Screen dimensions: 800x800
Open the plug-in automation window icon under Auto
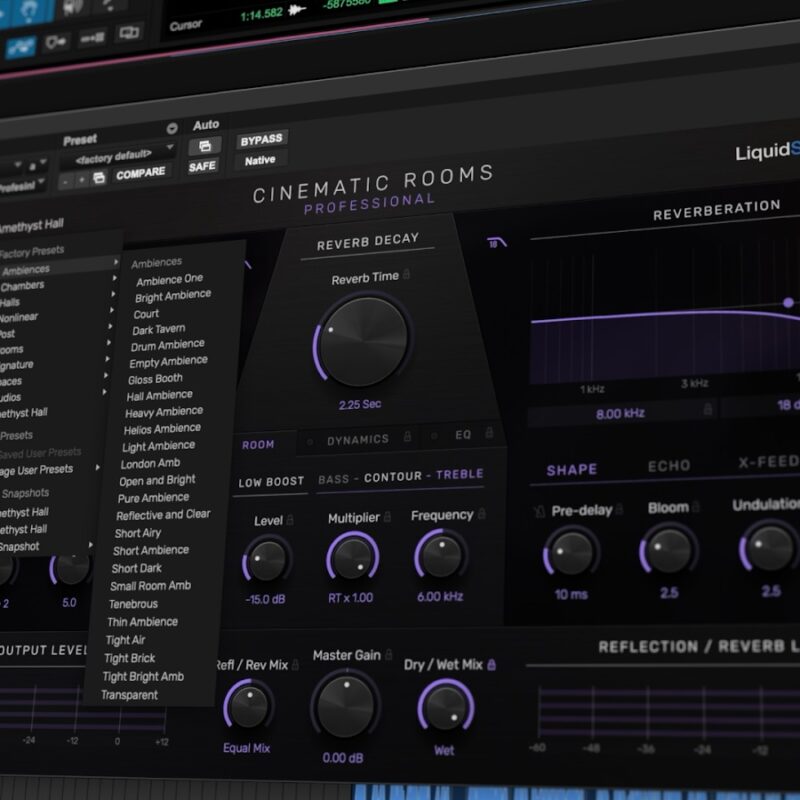tap(205, 146)
